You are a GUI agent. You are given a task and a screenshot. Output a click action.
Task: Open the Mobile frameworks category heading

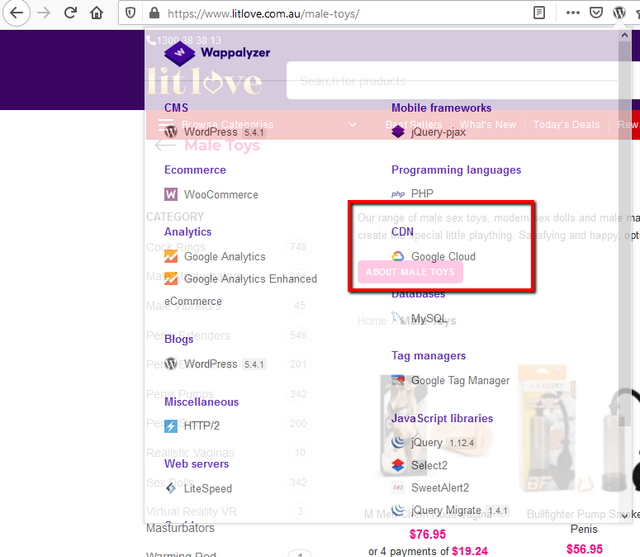pos(441,108)
